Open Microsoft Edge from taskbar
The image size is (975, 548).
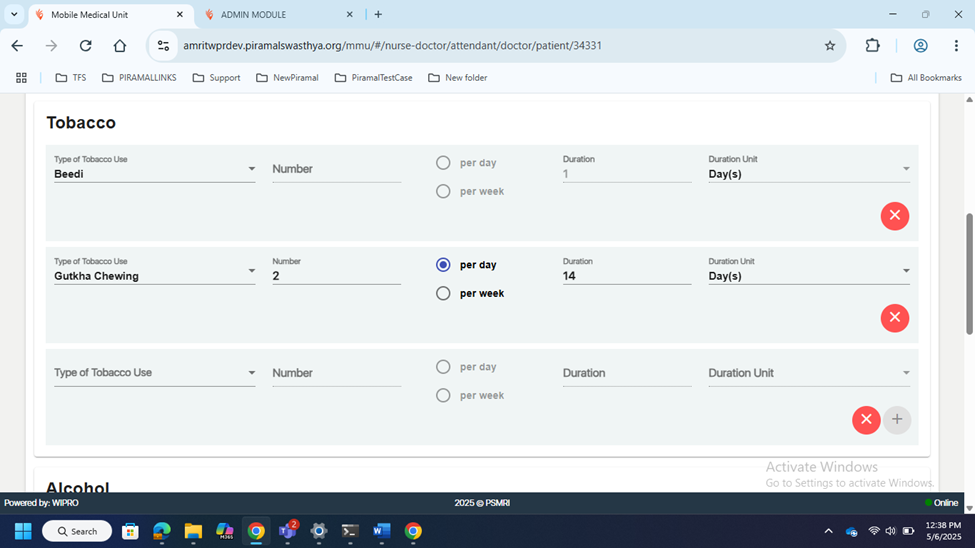[x=162, y=531]
